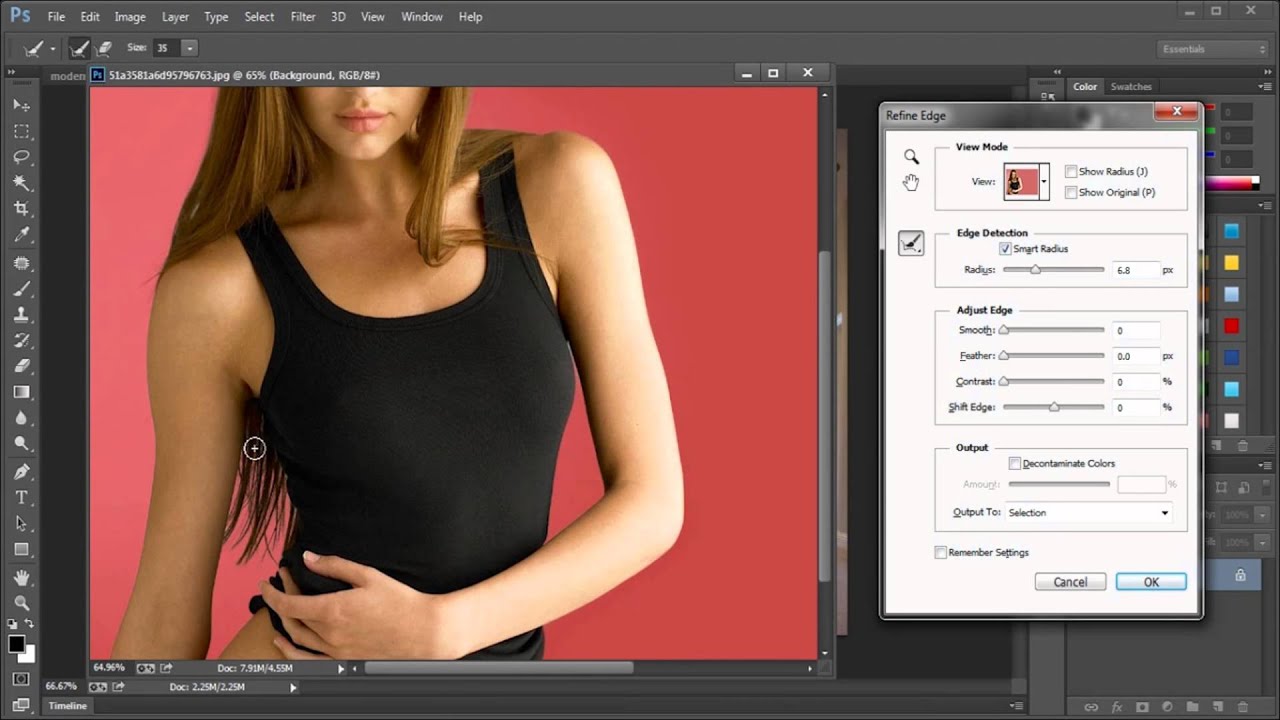The height and width of the screenshot is (720, 1280).
Task: Click Cancel in the Refine Edge dialog
Action: pyautogui.click(x=1070, y=582)
